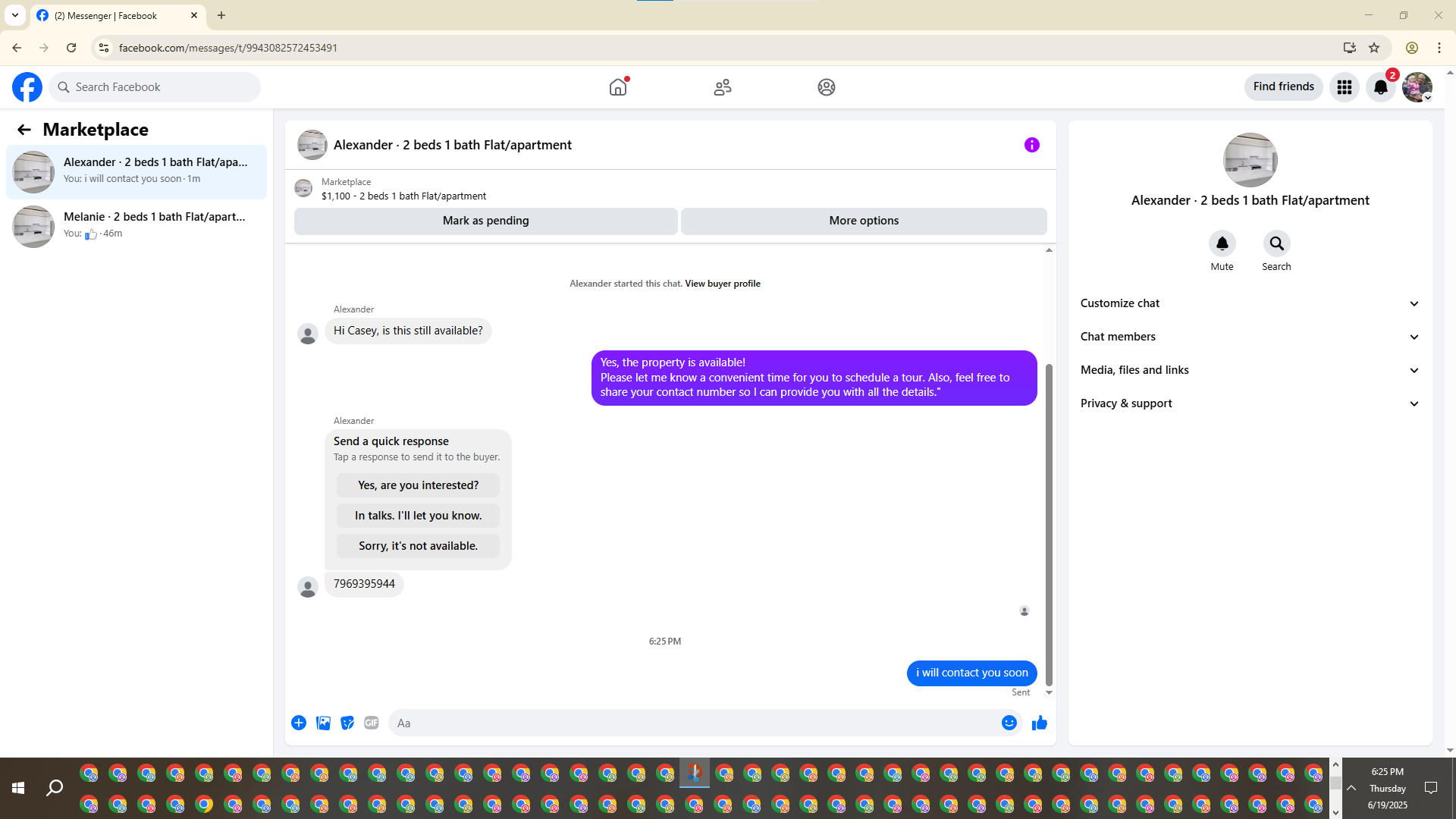View site information icon in the address bar

tap(104, 48)
